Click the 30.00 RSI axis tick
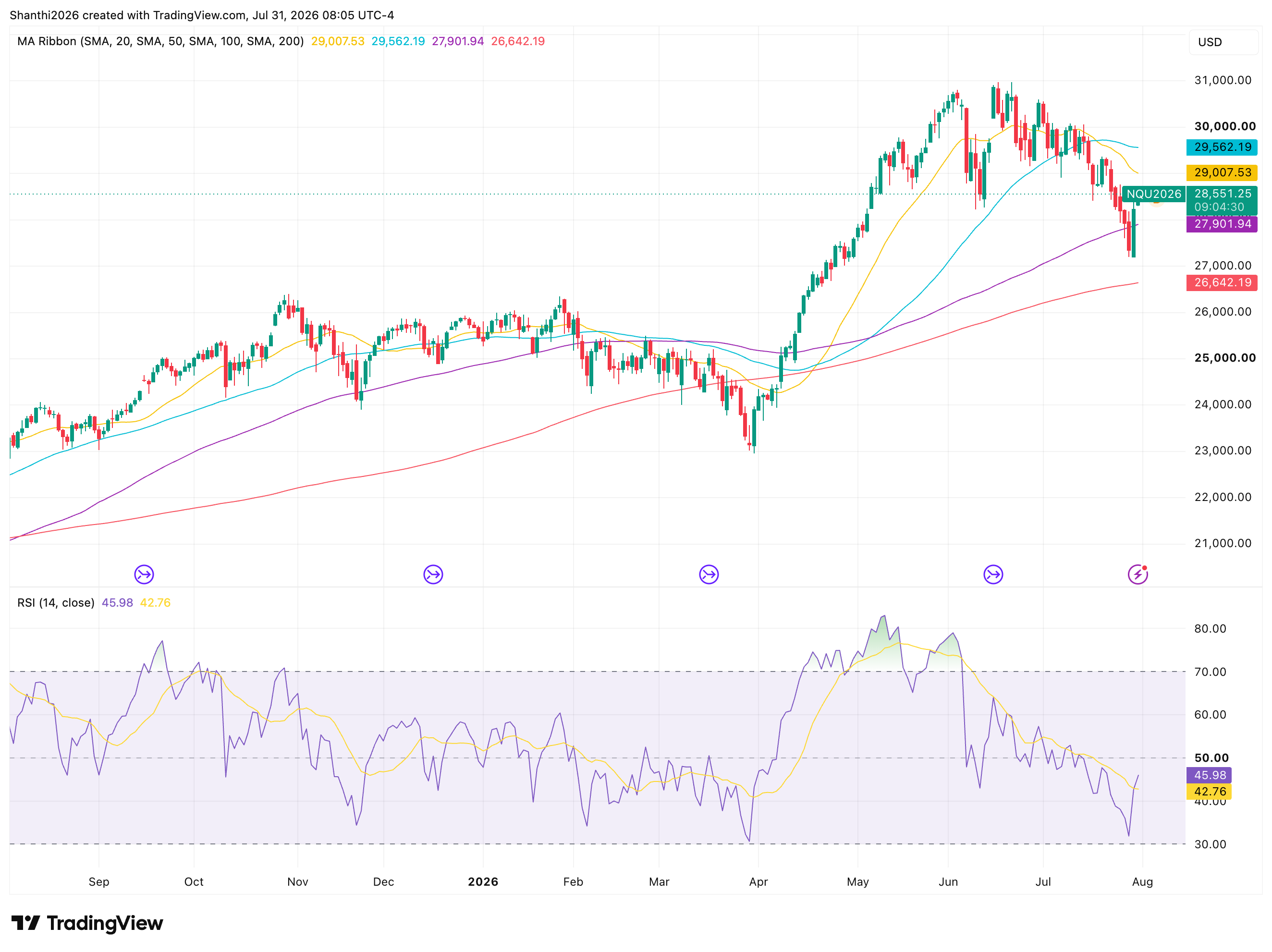The width and height of the screenshot is (1272, 952). point(1210,844)
